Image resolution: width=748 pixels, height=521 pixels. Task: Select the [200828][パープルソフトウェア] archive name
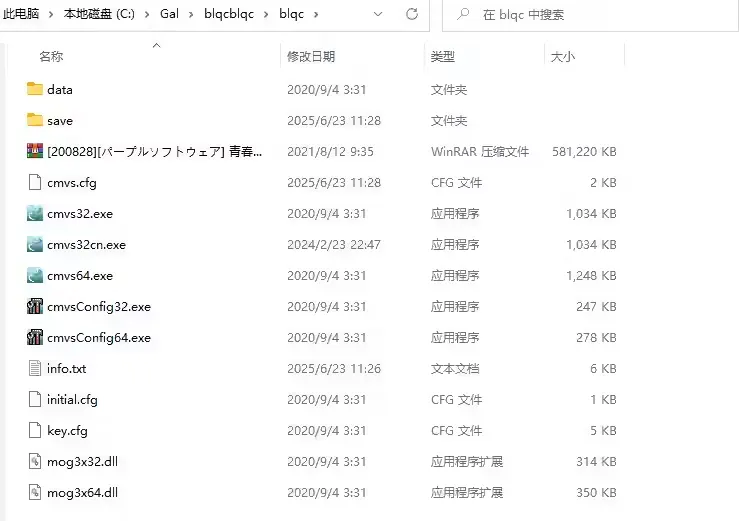tap(155, 151)
